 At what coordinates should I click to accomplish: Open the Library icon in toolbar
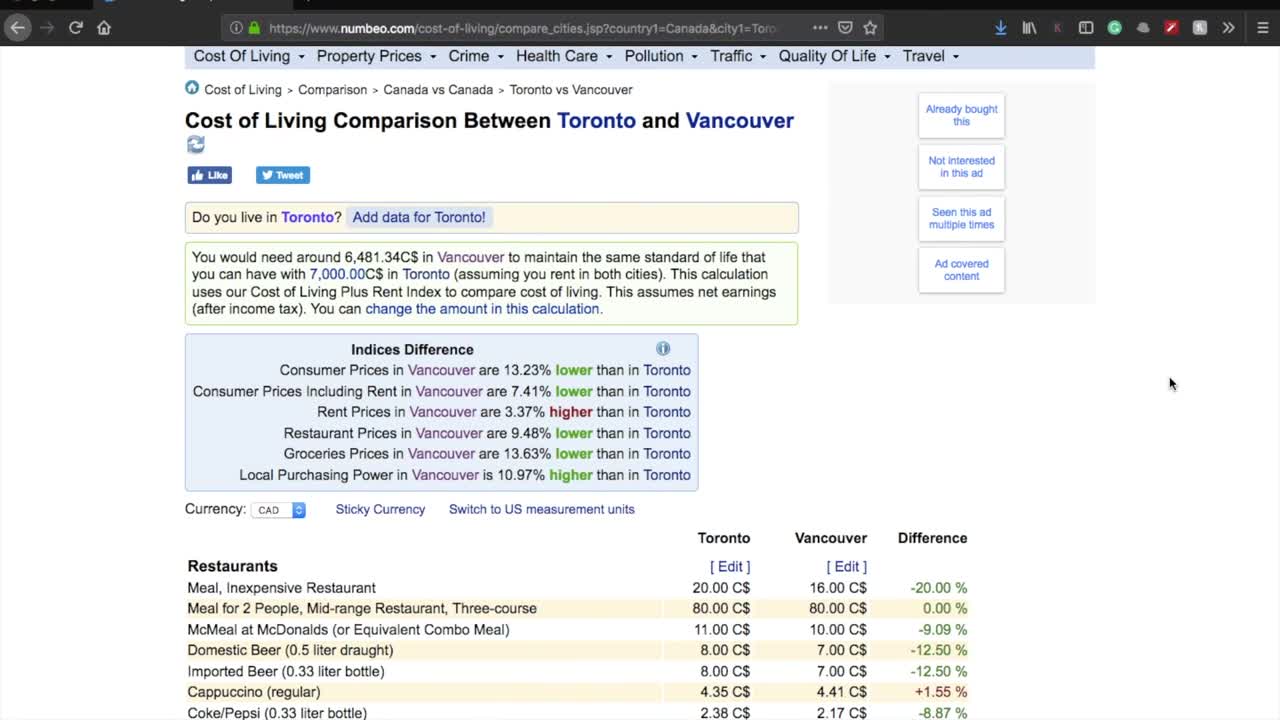[x=1029, y=28]
